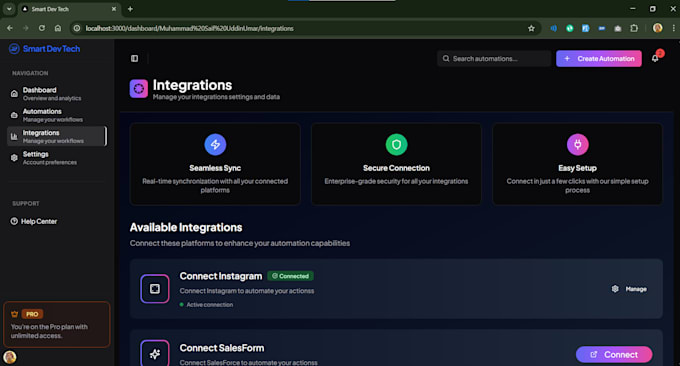Click the SalesForm integration sparkle icon
This screenshot has width=680, height=366.
click(155, 353)
